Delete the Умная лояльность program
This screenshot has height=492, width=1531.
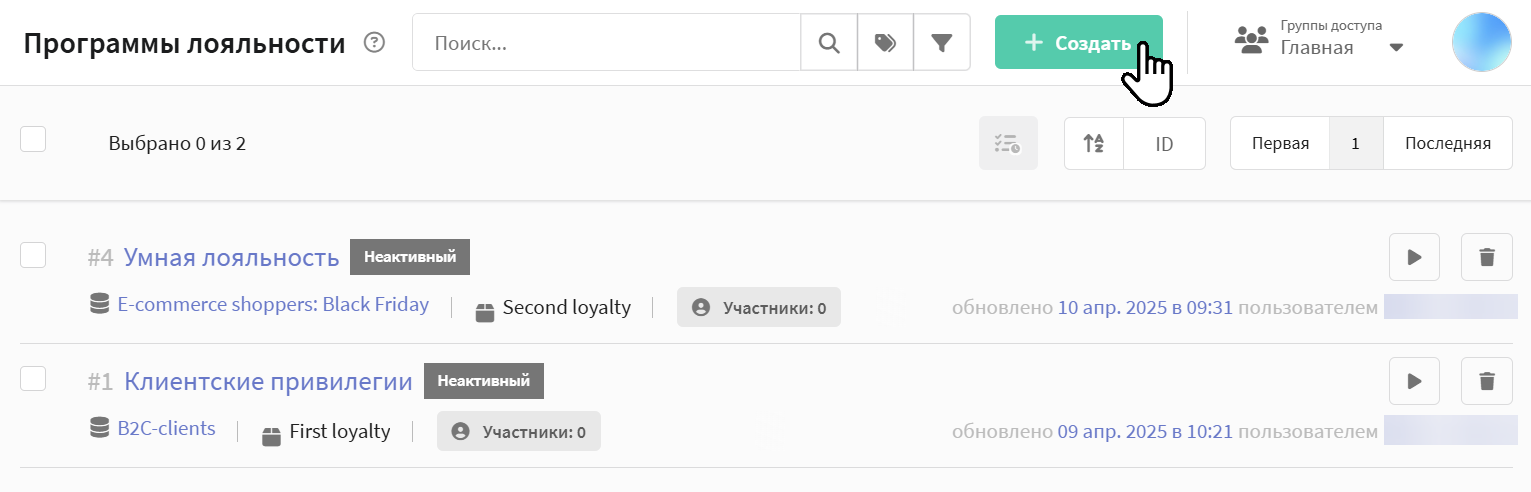[x=1487, y=258]
